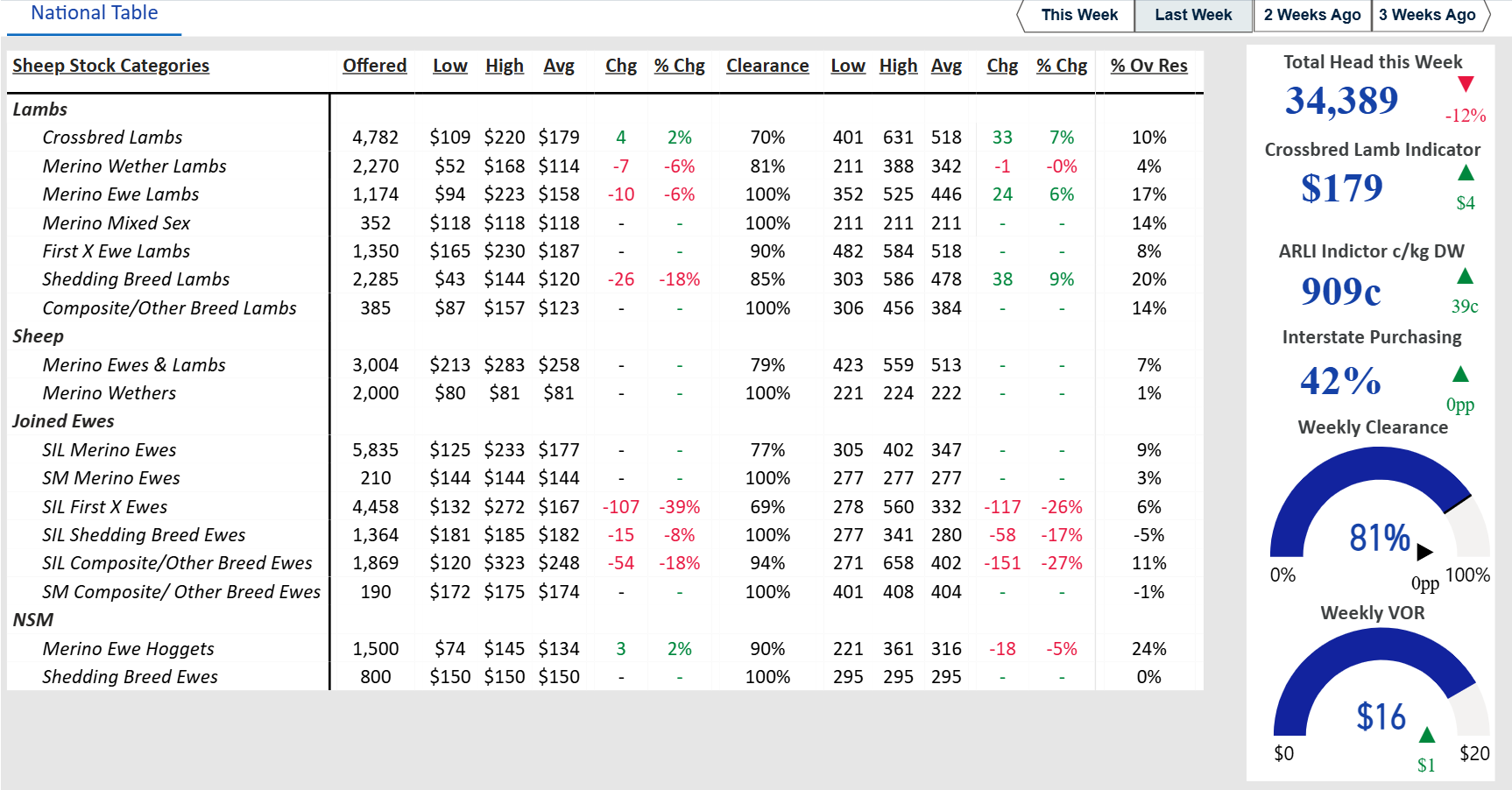The height and width of the screenshot is (790, 1512).
Task: Select the Composite/Other Breed Lambs row label
Action: [169, 308]
